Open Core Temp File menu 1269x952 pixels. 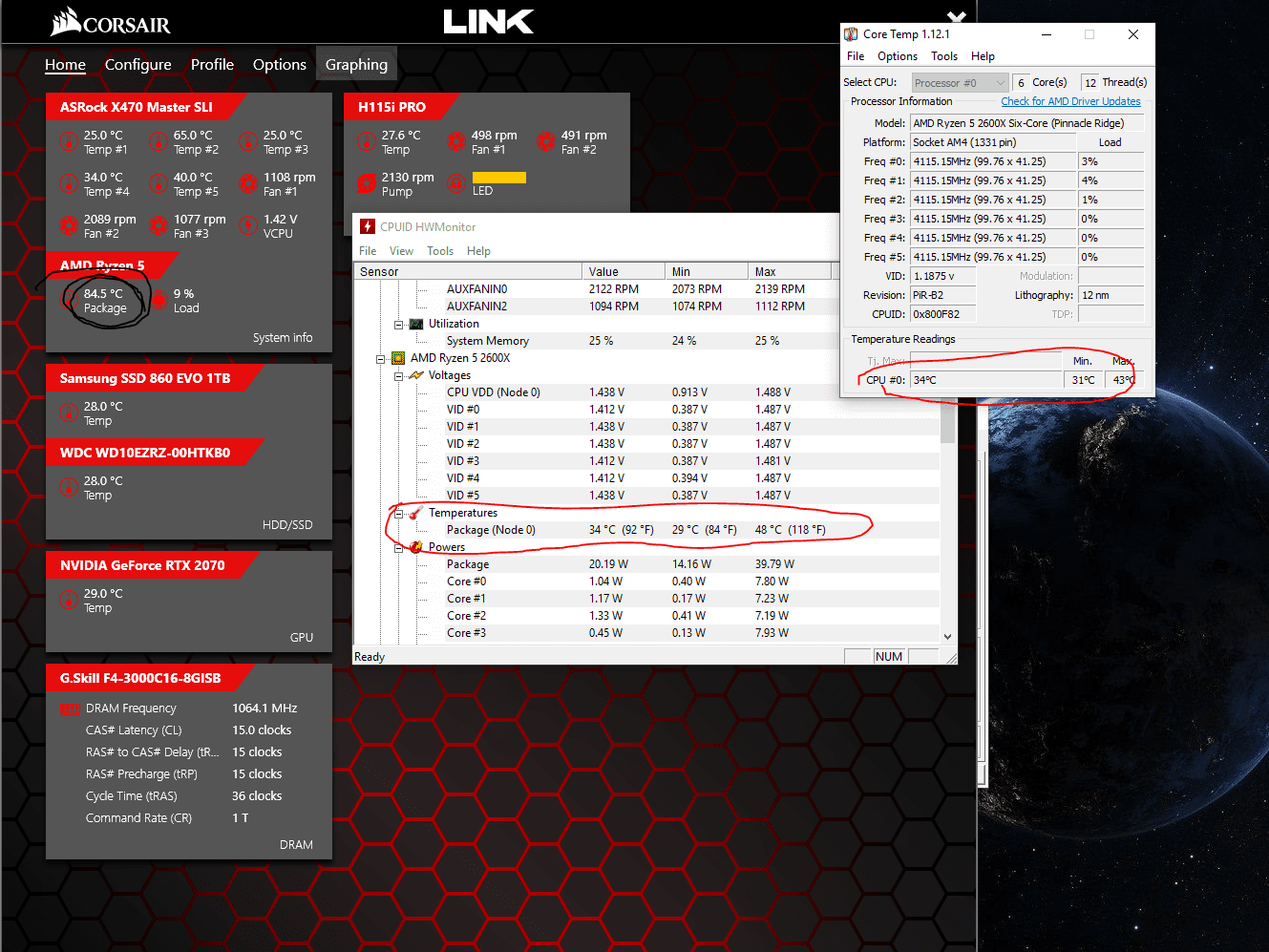(x=856, y=56)
